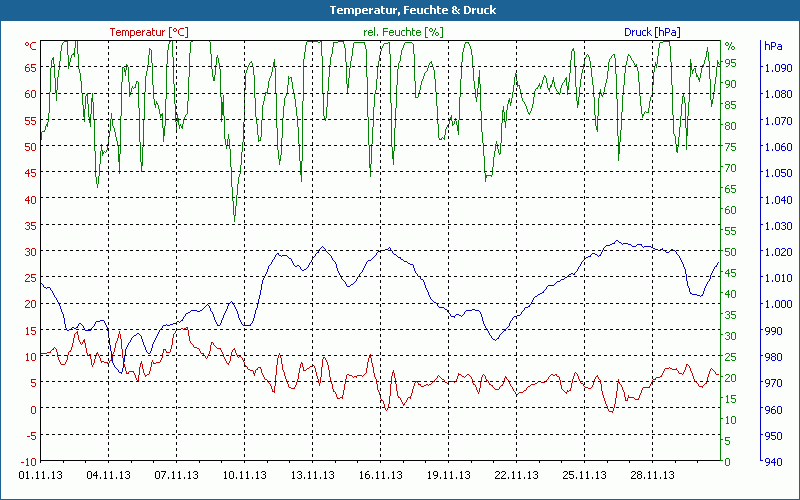The height and width of the screenshot is (500, 800).
Task: Pick the 19.11.13 date tick label
Action: click(x=448, y=476)
